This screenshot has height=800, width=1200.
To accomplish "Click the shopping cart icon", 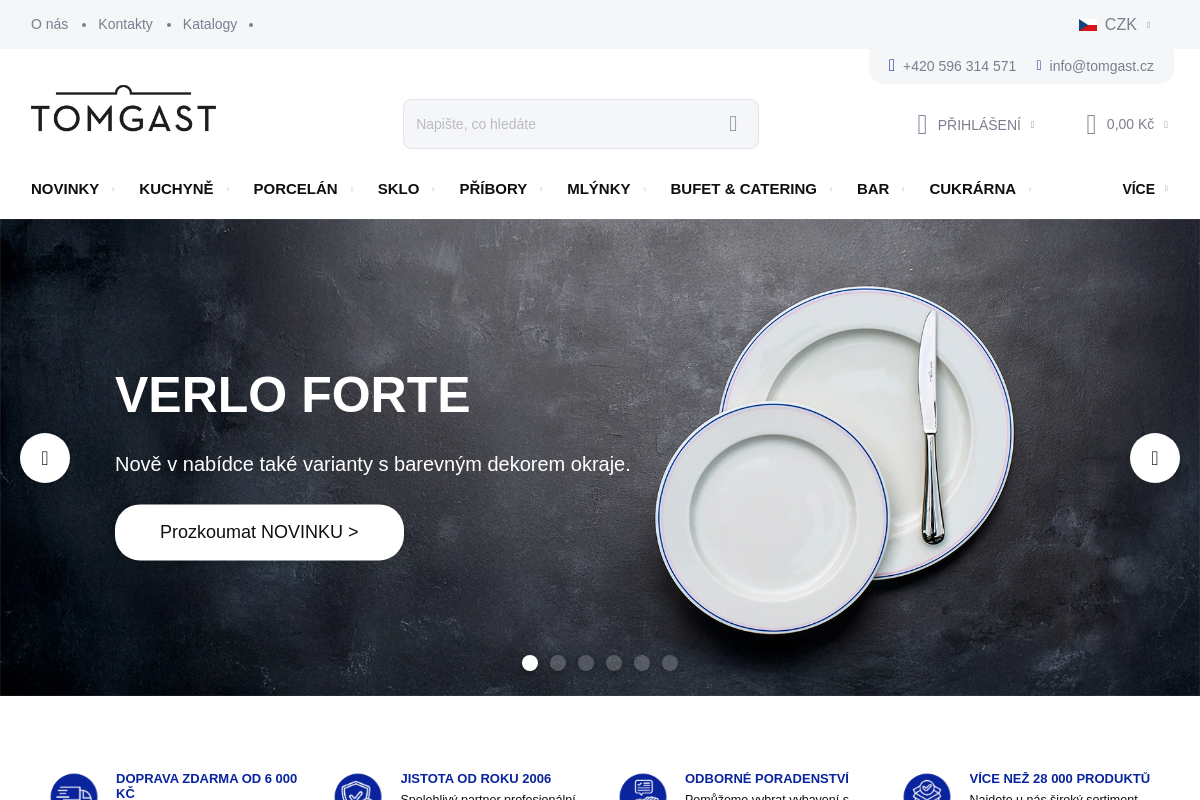I will [1091, 124].
